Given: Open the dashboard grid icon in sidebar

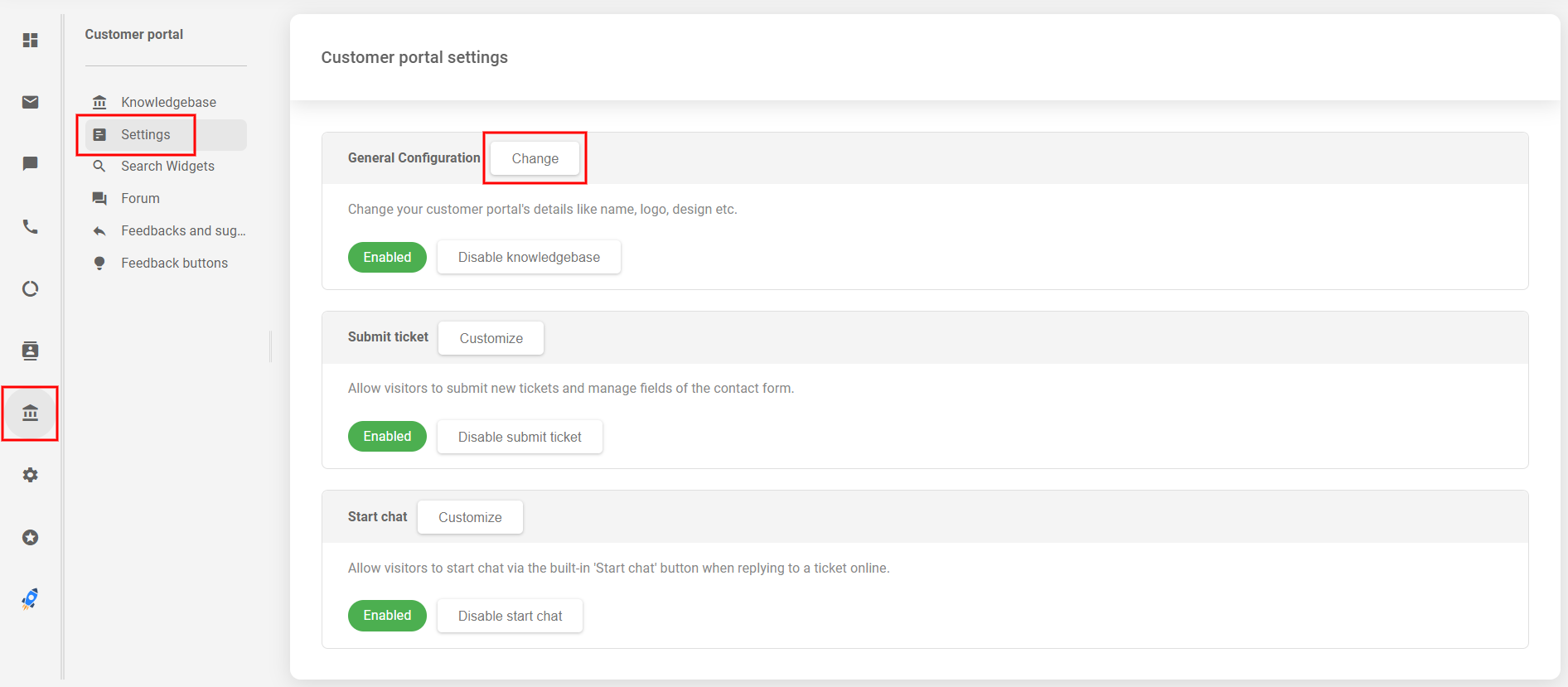Looking at the screenshot, I should coord(31,40).
